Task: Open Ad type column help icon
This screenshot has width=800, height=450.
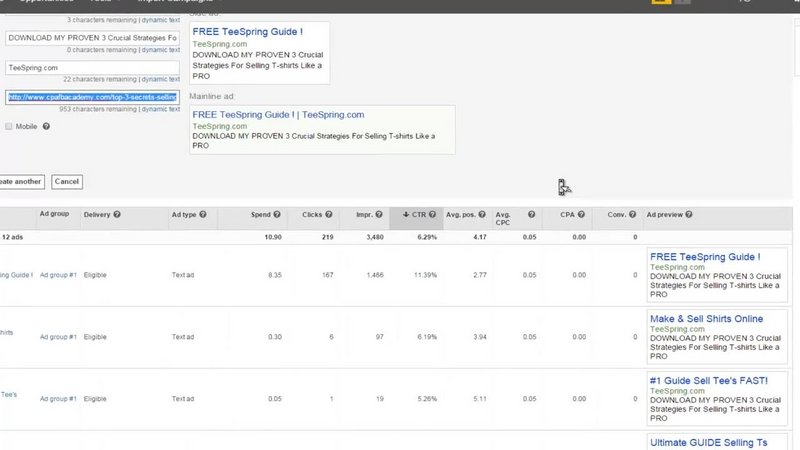Action: click(203, 214)
